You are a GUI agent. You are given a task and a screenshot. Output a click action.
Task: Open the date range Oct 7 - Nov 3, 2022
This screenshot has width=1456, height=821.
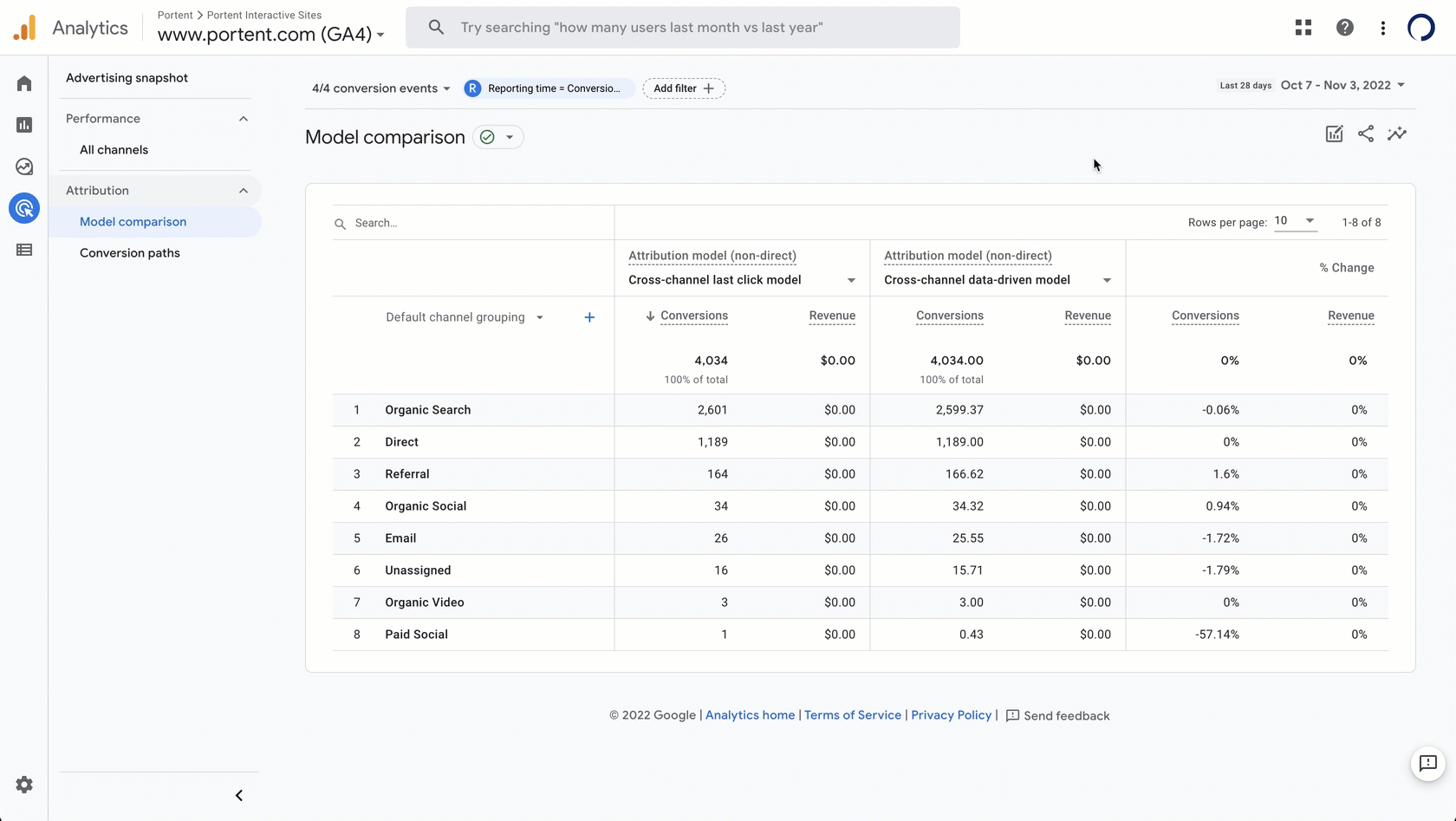pos(1342,85)
